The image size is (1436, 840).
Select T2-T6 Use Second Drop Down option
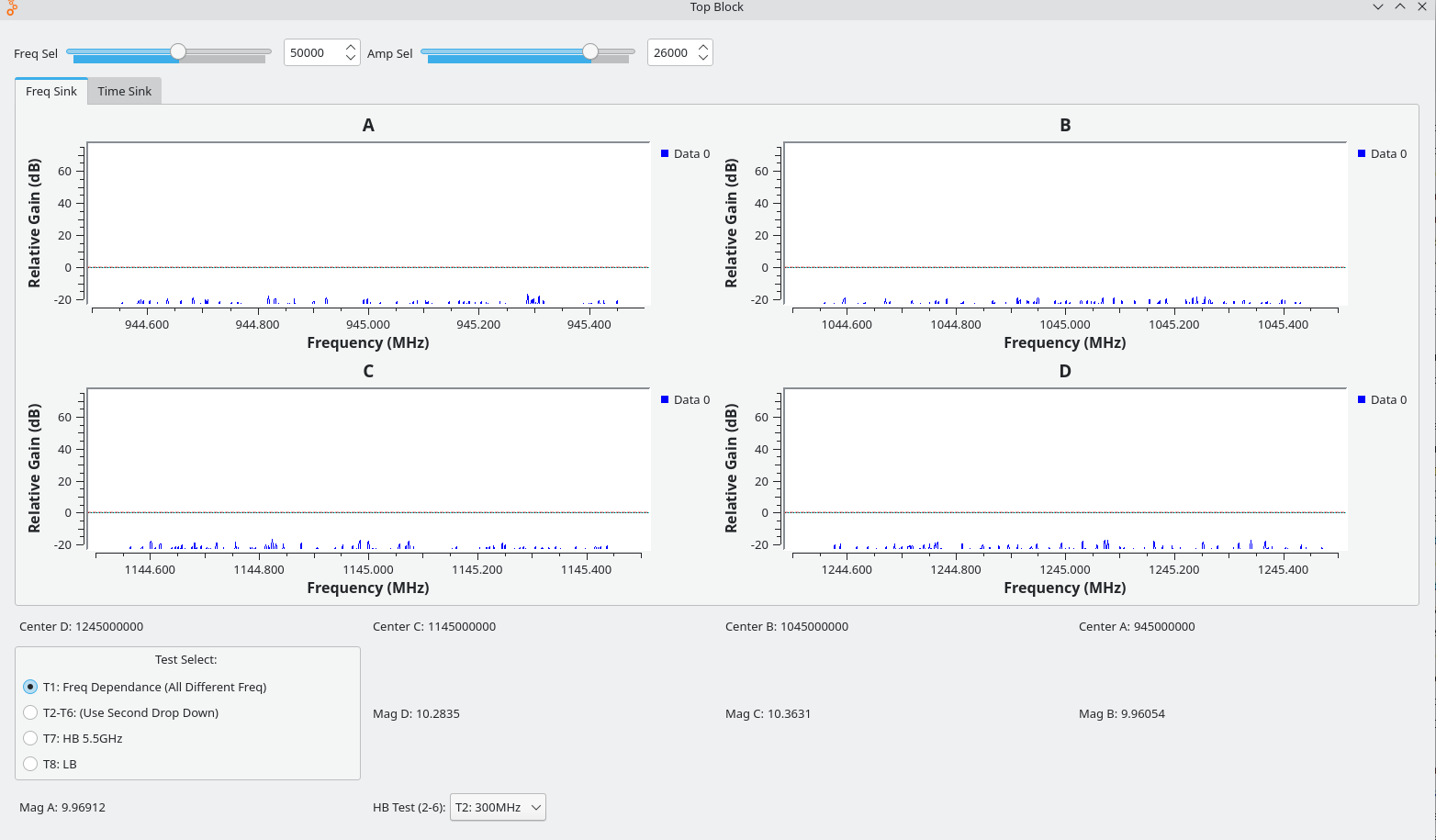(x=30, y=712)
